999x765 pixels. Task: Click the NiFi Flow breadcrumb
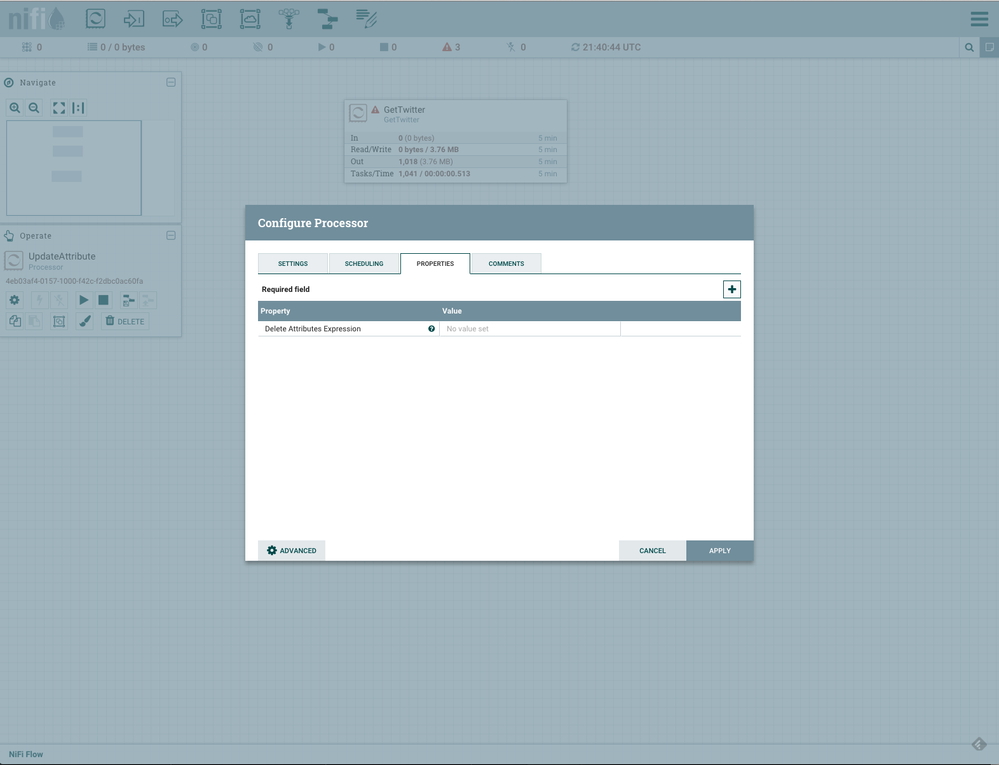pos(26,754)
